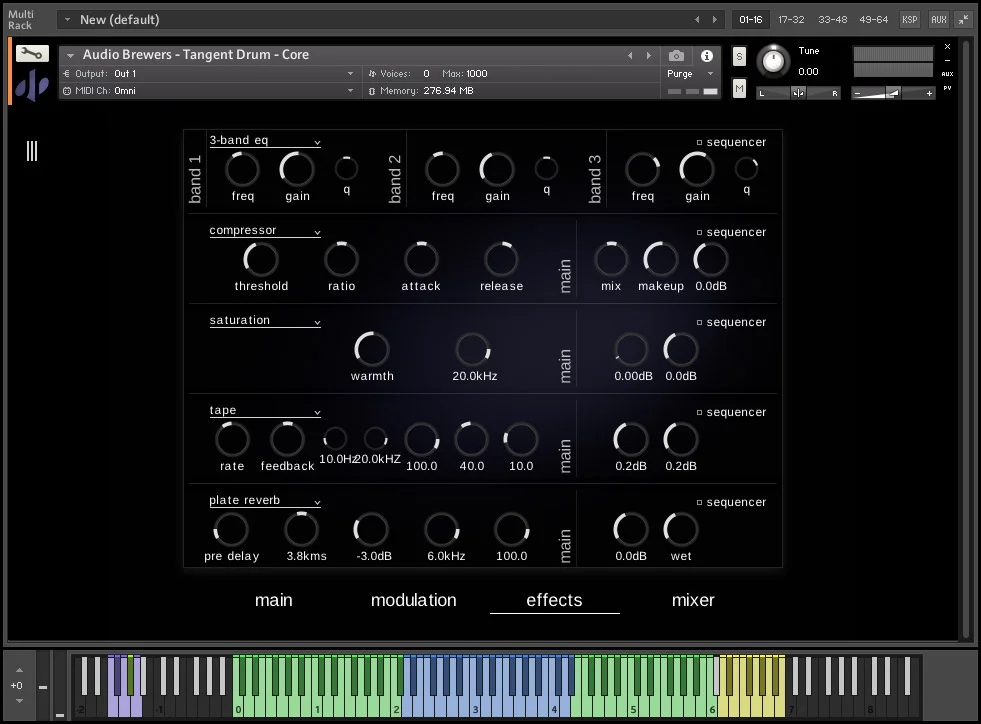Click the AUX button in the rack header
Viewport: 981px width, 724px height.
[938, 19]
